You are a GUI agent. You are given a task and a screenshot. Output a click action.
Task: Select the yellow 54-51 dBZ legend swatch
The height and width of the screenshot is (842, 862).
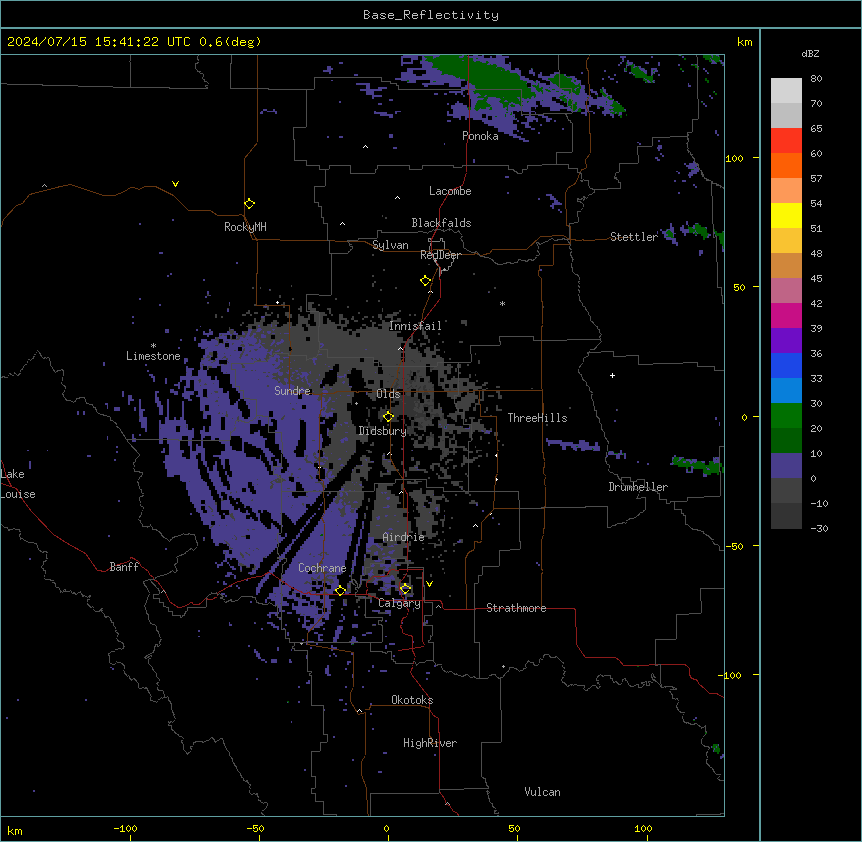point(786,216)
